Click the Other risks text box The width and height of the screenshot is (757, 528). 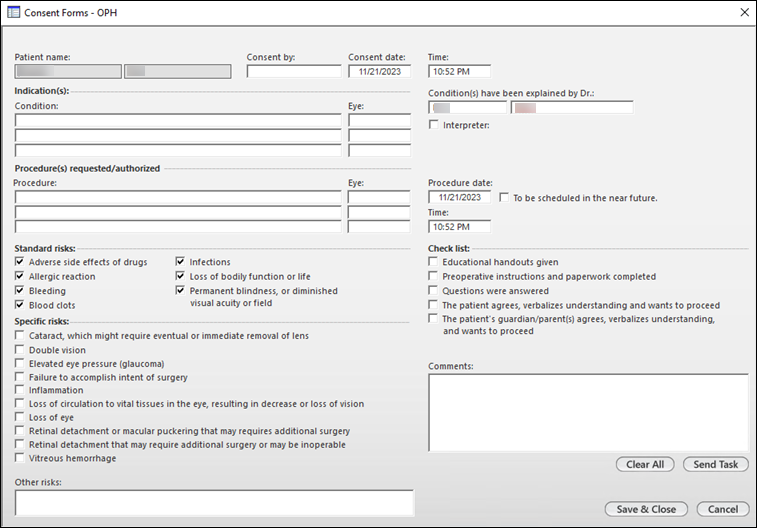pos(214,503)
